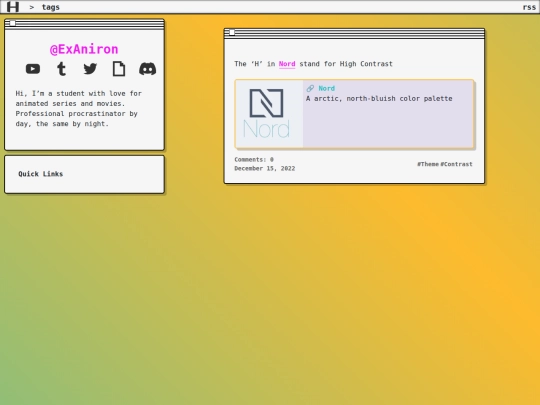This screenshot has width=540, height=405.
Task: Open the rss feed link
Action: [x=529, y=7]
